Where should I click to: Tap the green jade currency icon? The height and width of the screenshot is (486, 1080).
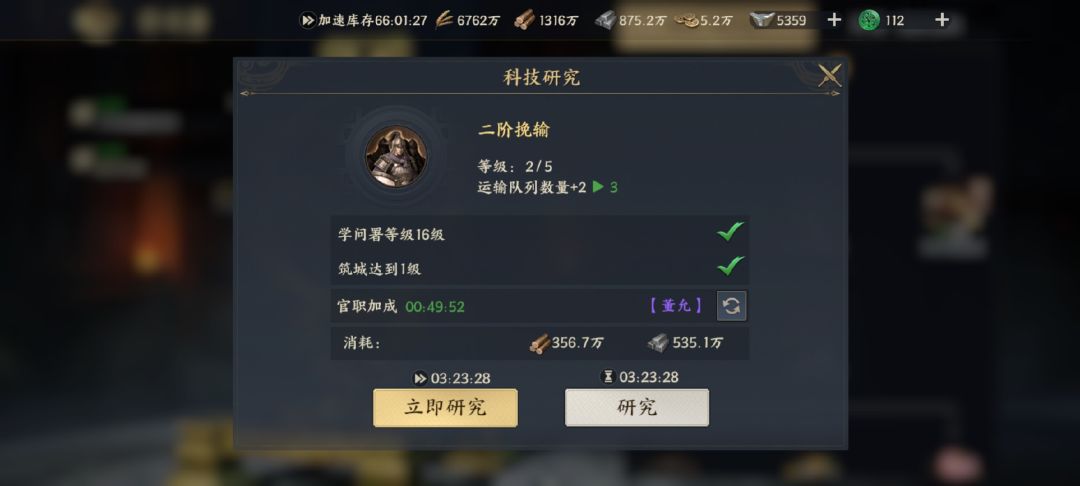point(869,21)
